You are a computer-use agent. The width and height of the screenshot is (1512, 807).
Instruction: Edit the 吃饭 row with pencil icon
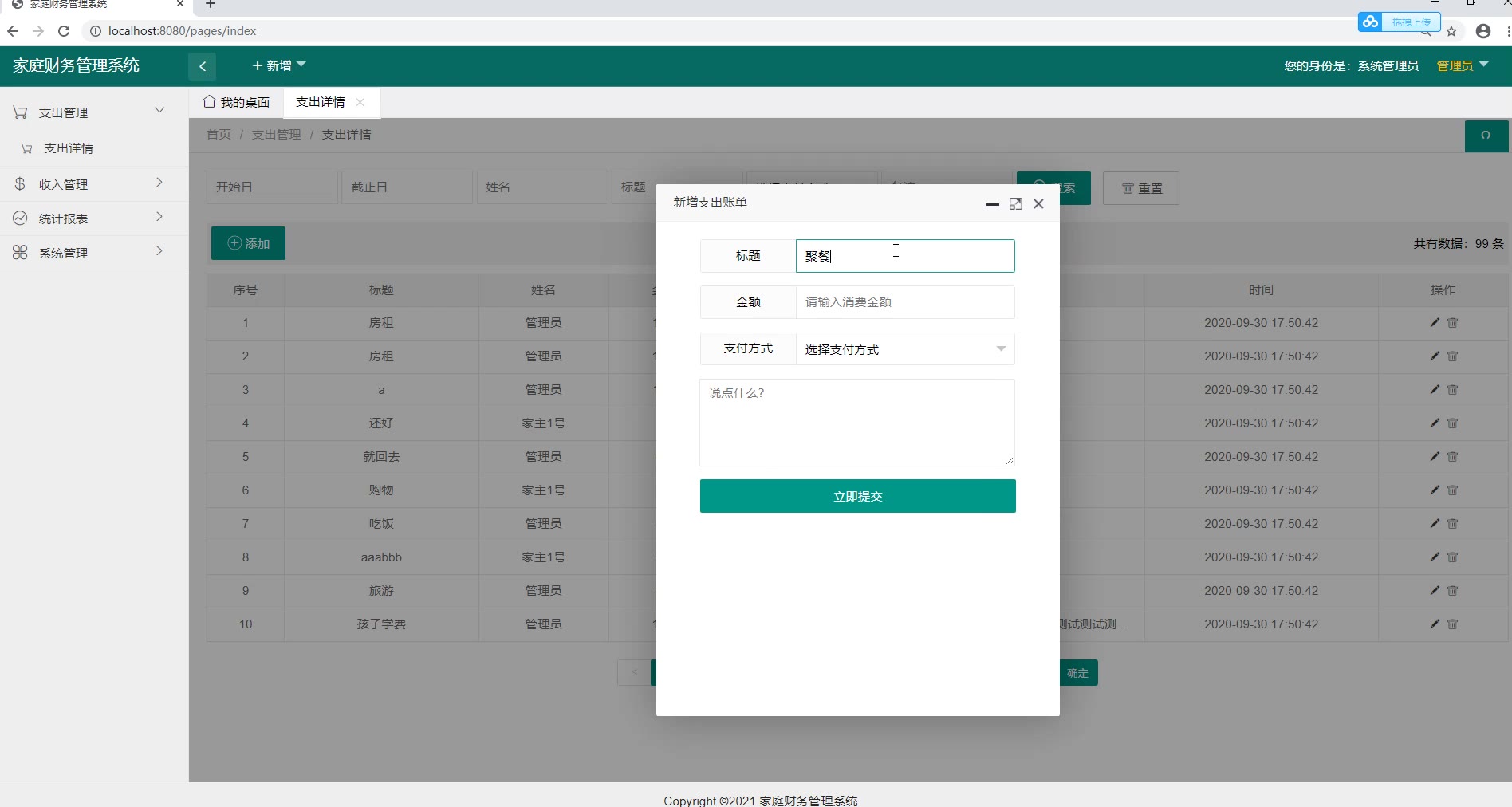tap(1435, 523)
